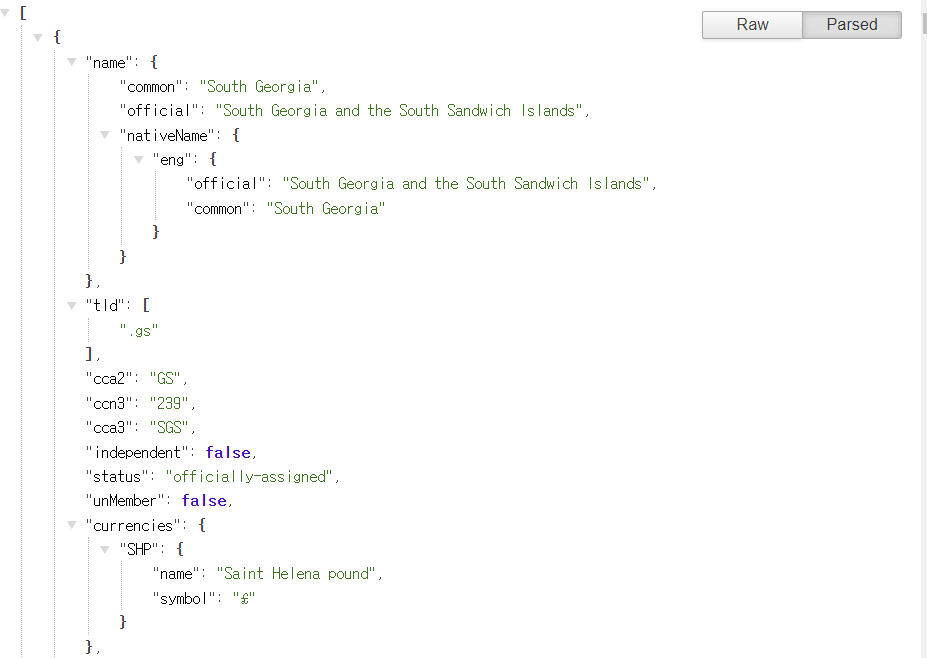Click the "ccn3" key

click(109, 403)
